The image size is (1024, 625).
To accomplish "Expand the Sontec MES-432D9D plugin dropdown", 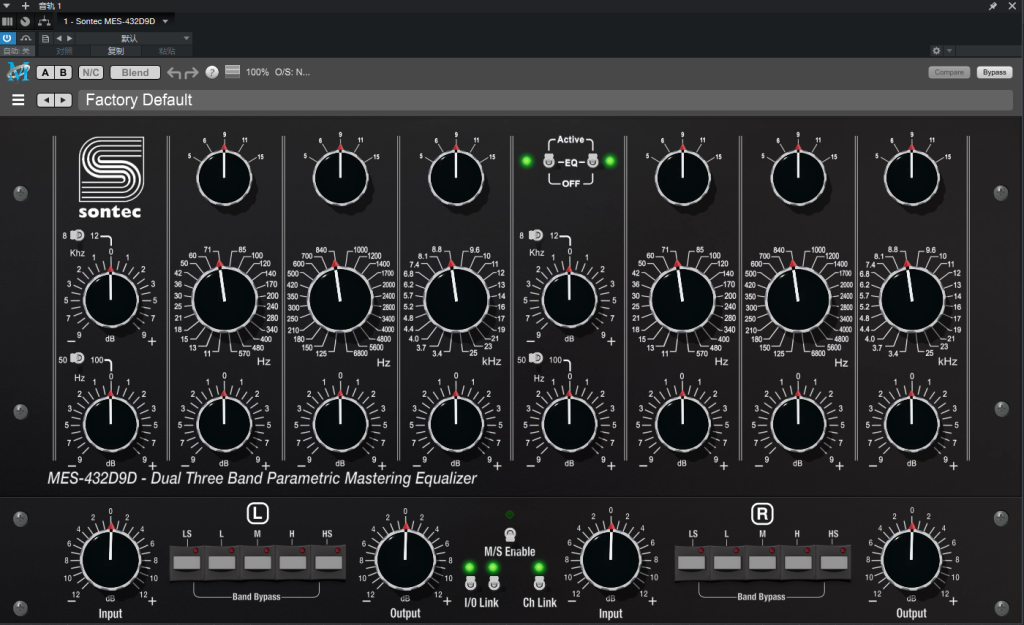I will pos(165,21).
